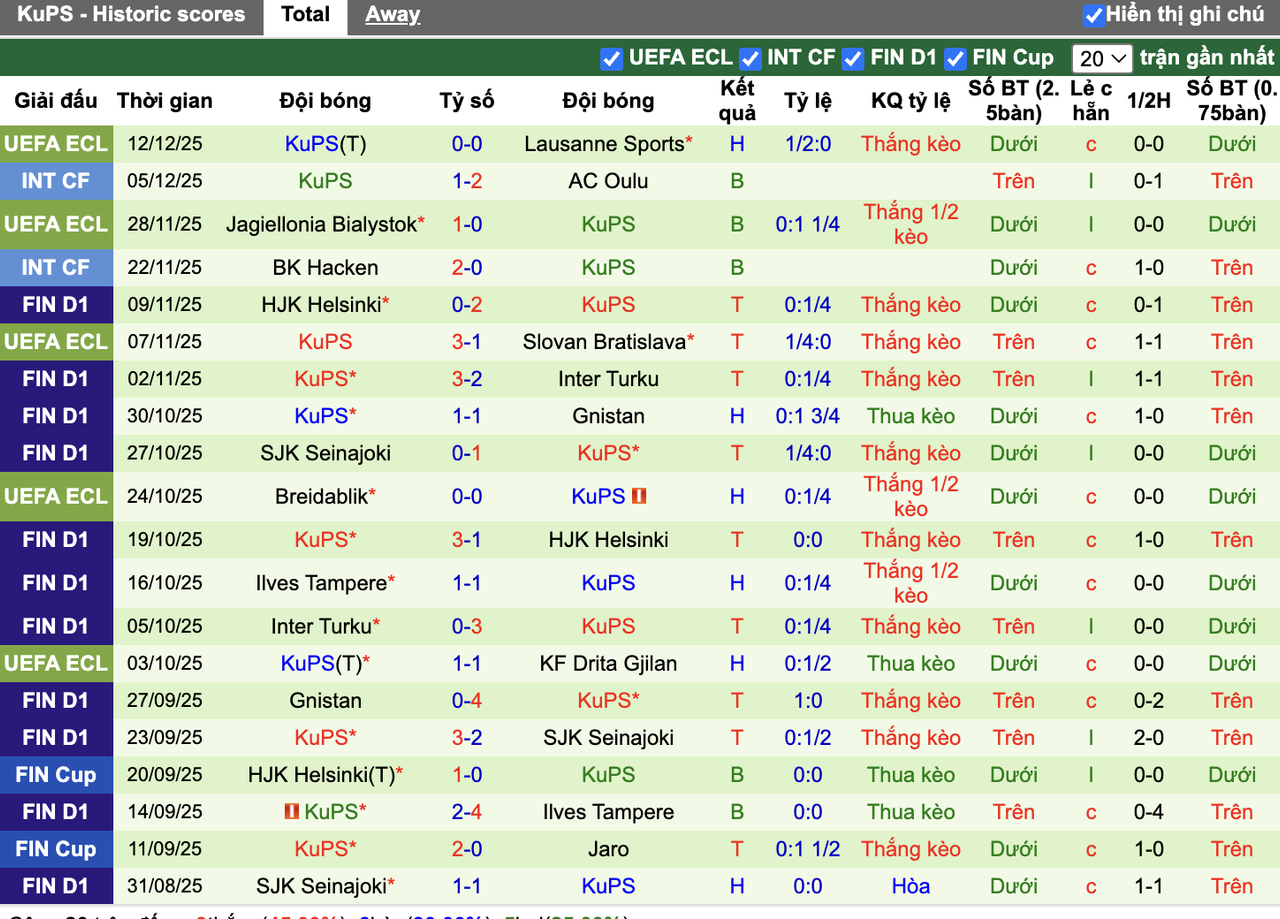
Task: Click the 1-2 score against AC Oulu
Action: coord(467,181)
